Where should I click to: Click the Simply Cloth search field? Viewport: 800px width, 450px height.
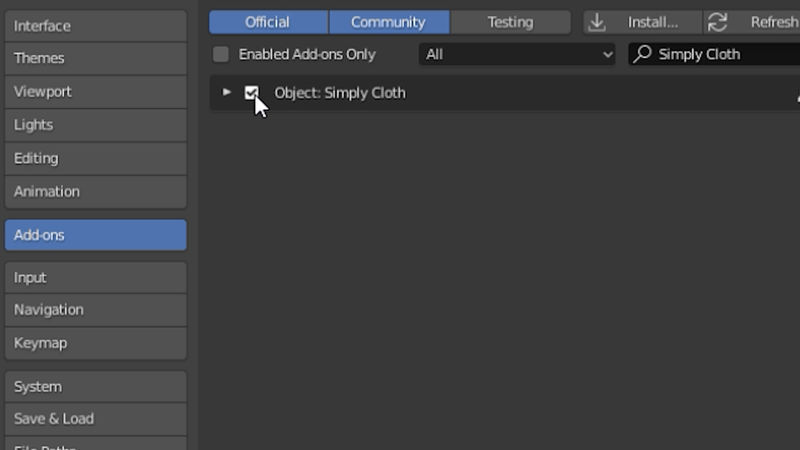[714, 54]
